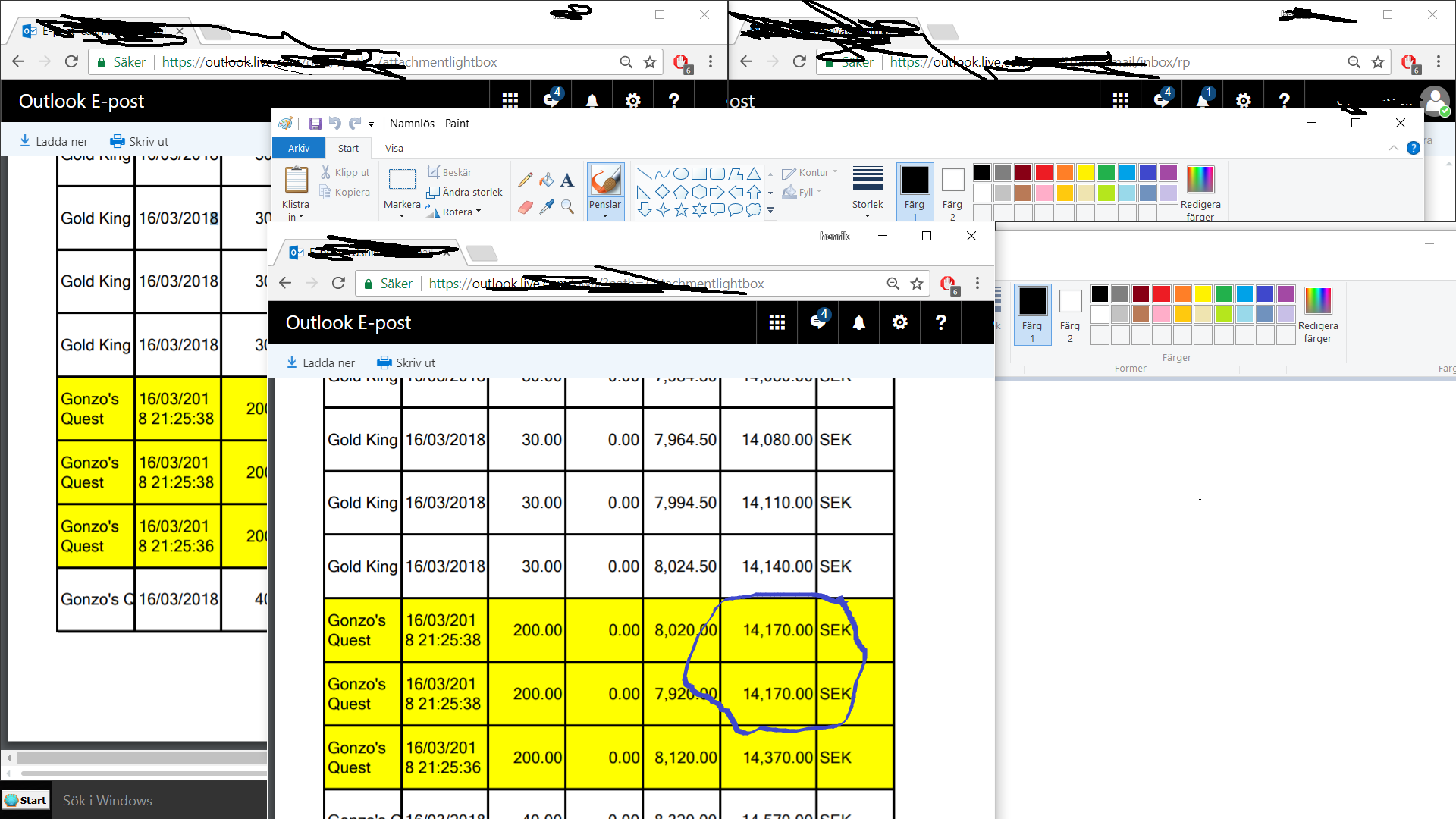Pick the Oval shape in Paint's gallery
Viewport: 1456px width, 819px height.
[681, 174]
